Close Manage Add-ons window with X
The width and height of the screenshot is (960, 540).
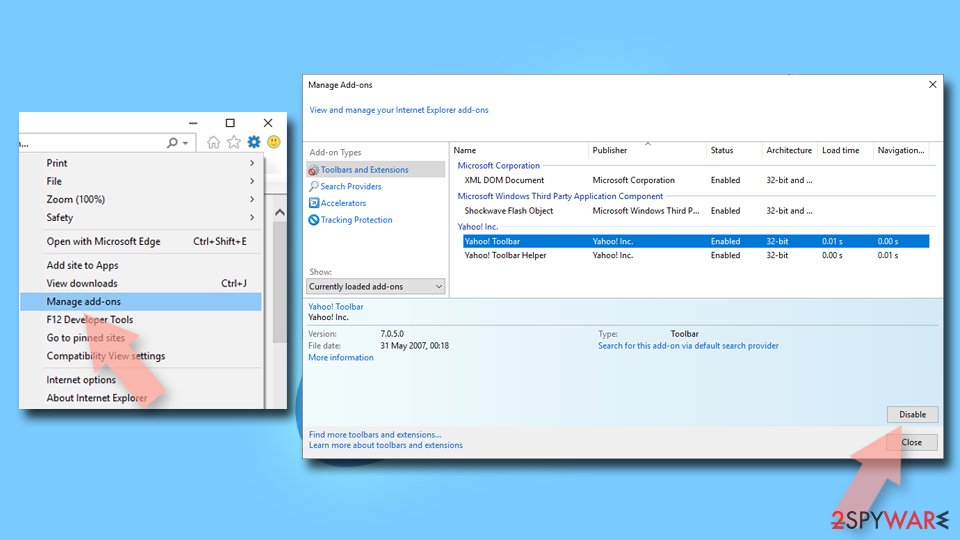click(932, 84)
